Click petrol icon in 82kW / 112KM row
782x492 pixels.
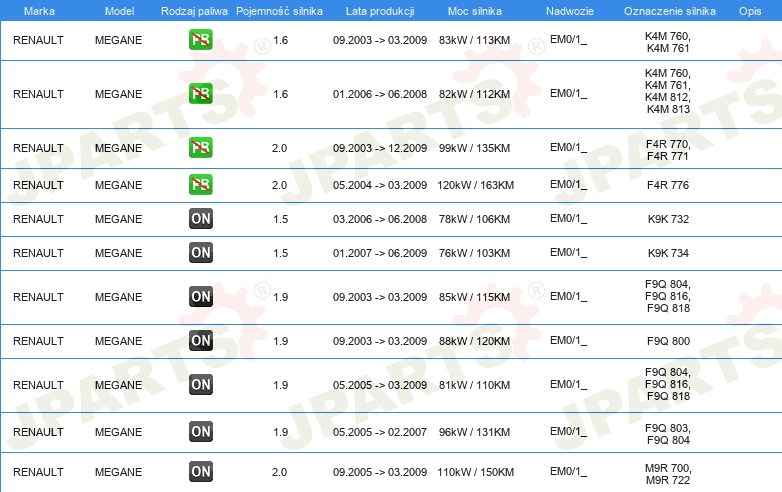[x=201, y=94]
